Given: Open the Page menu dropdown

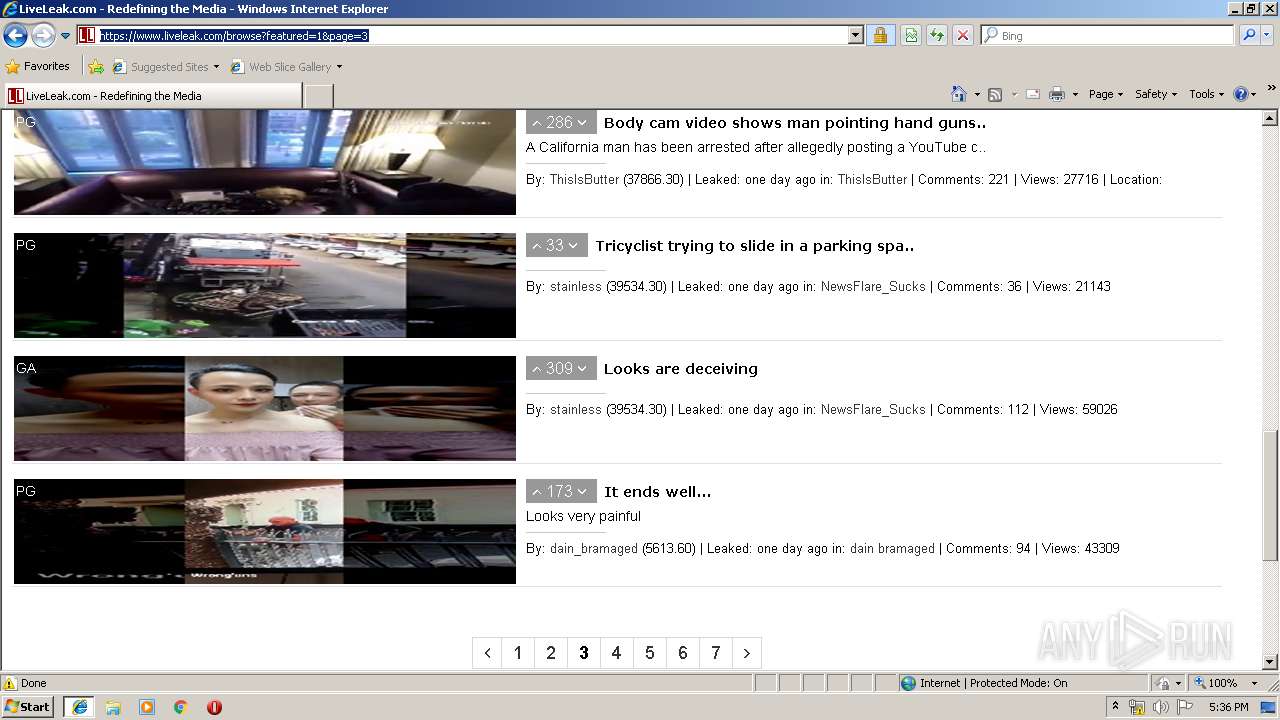Looking at the screenshot, I should pyautogui.click(x=1105, y=94).
